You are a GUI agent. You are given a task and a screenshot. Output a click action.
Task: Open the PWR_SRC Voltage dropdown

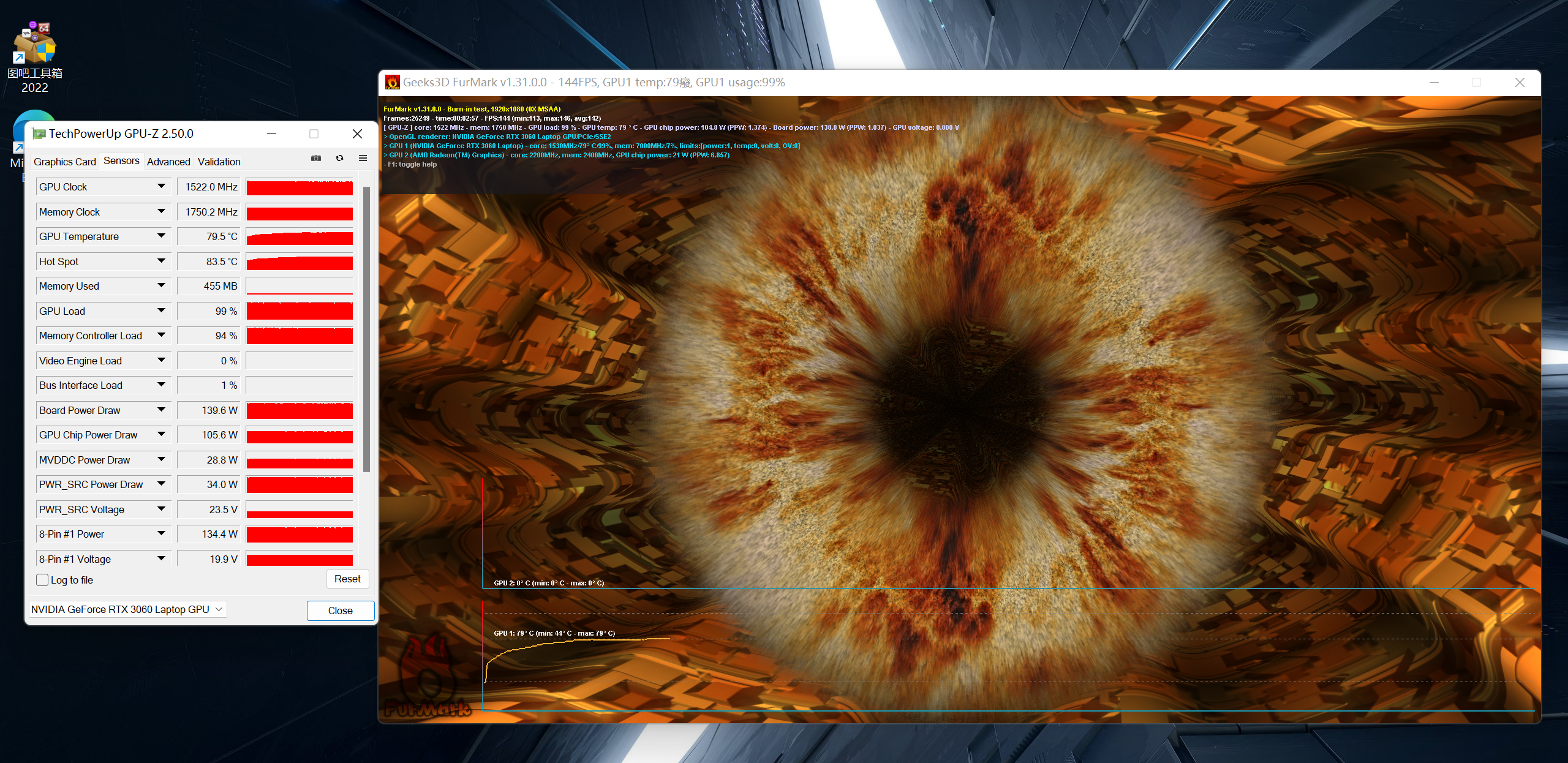pyautogui.click(x=161, y=509)
